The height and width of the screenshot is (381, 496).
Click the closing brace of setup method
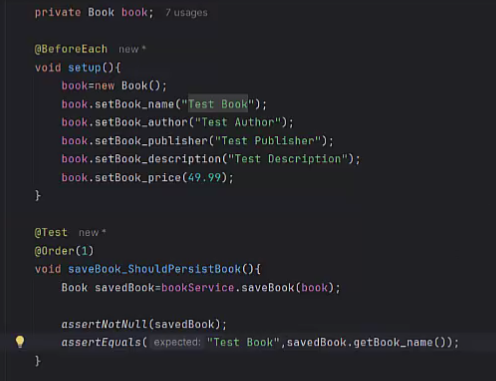pos(38,195)
